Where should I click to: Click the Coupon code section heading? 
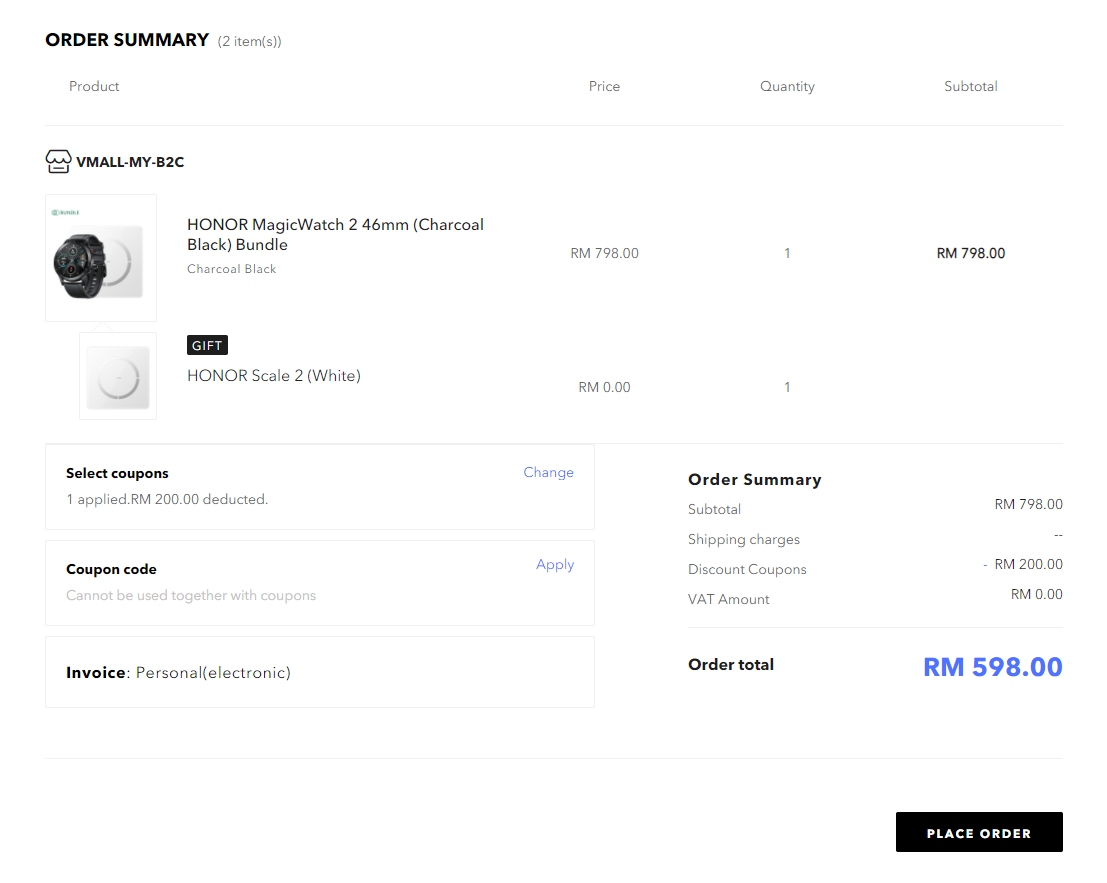pyautogui.click(x=111, y=569)
